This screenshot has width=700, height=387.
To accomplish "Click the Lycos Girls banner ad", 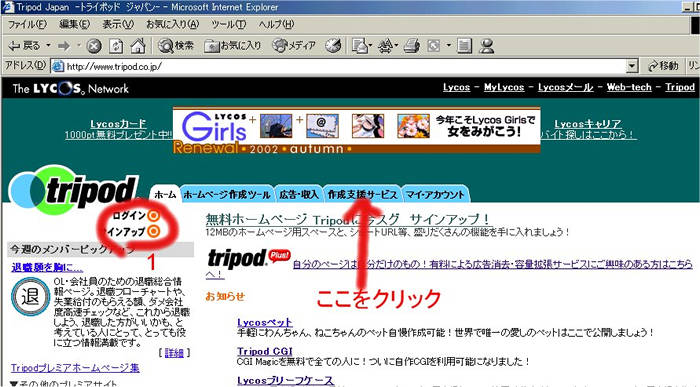I will (x=356, y=130).
